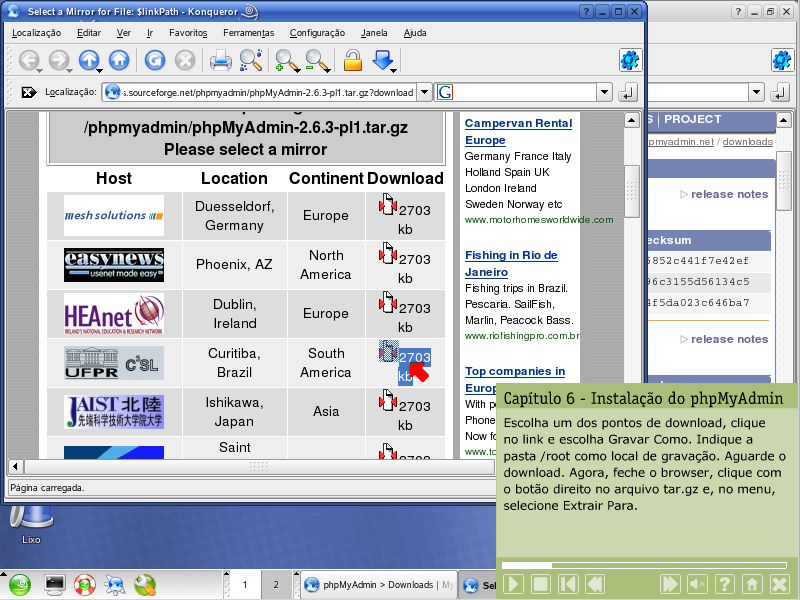Image resolution: width=800 pixels, height=600 pixels.
Task: Click the printer icon to print page
Action: (x=220, y=61)
